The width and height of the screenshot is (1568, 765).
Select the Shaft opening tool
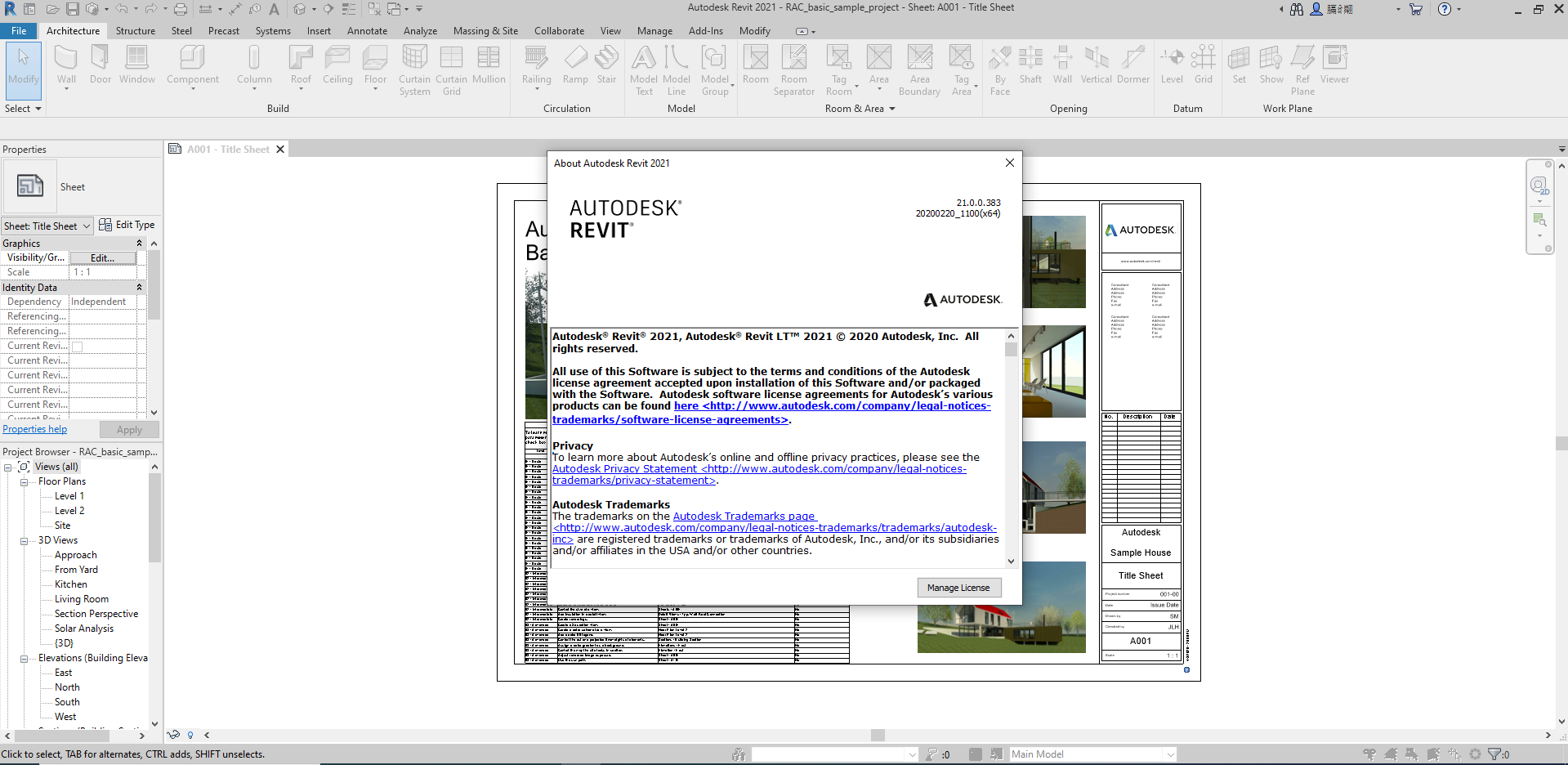point(1030,65)
